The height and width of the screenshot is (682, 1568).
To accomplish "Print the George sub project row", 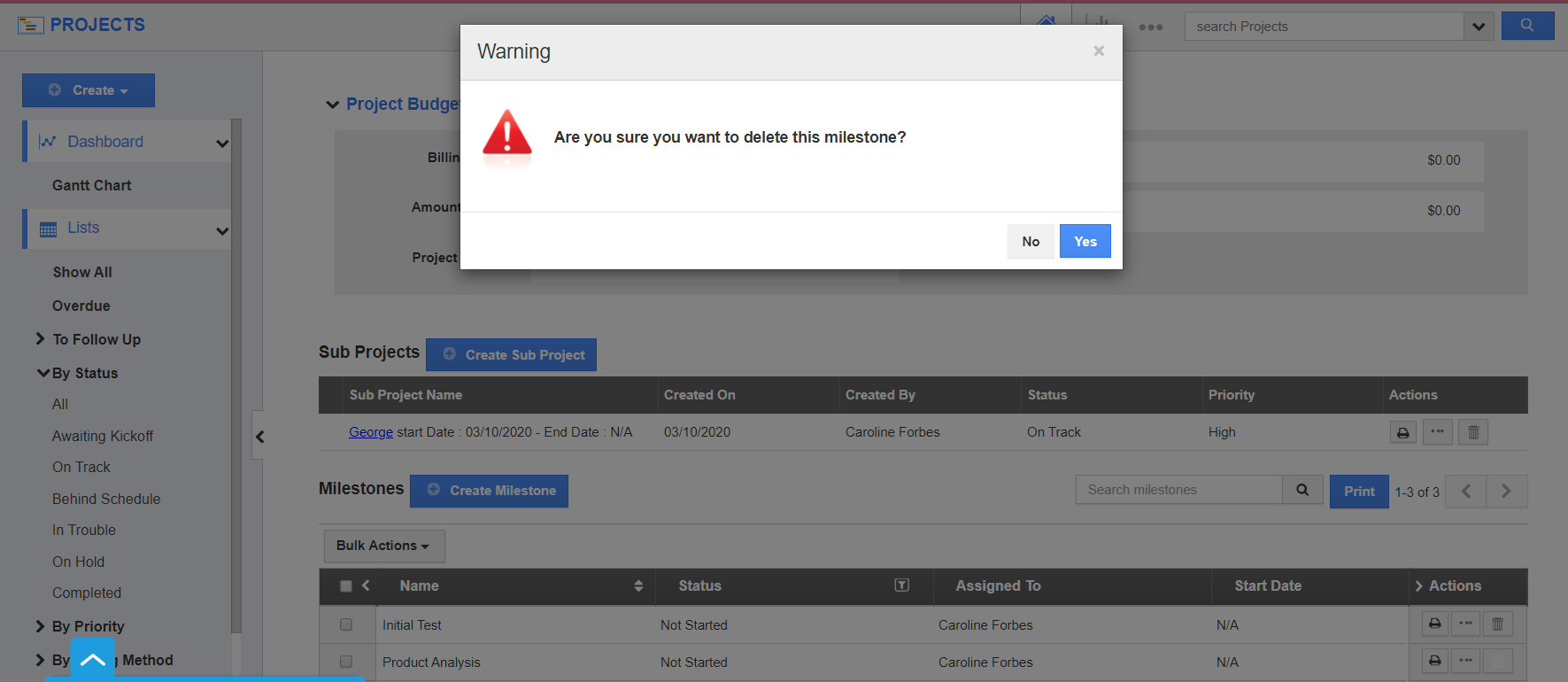I will 1402,432.
